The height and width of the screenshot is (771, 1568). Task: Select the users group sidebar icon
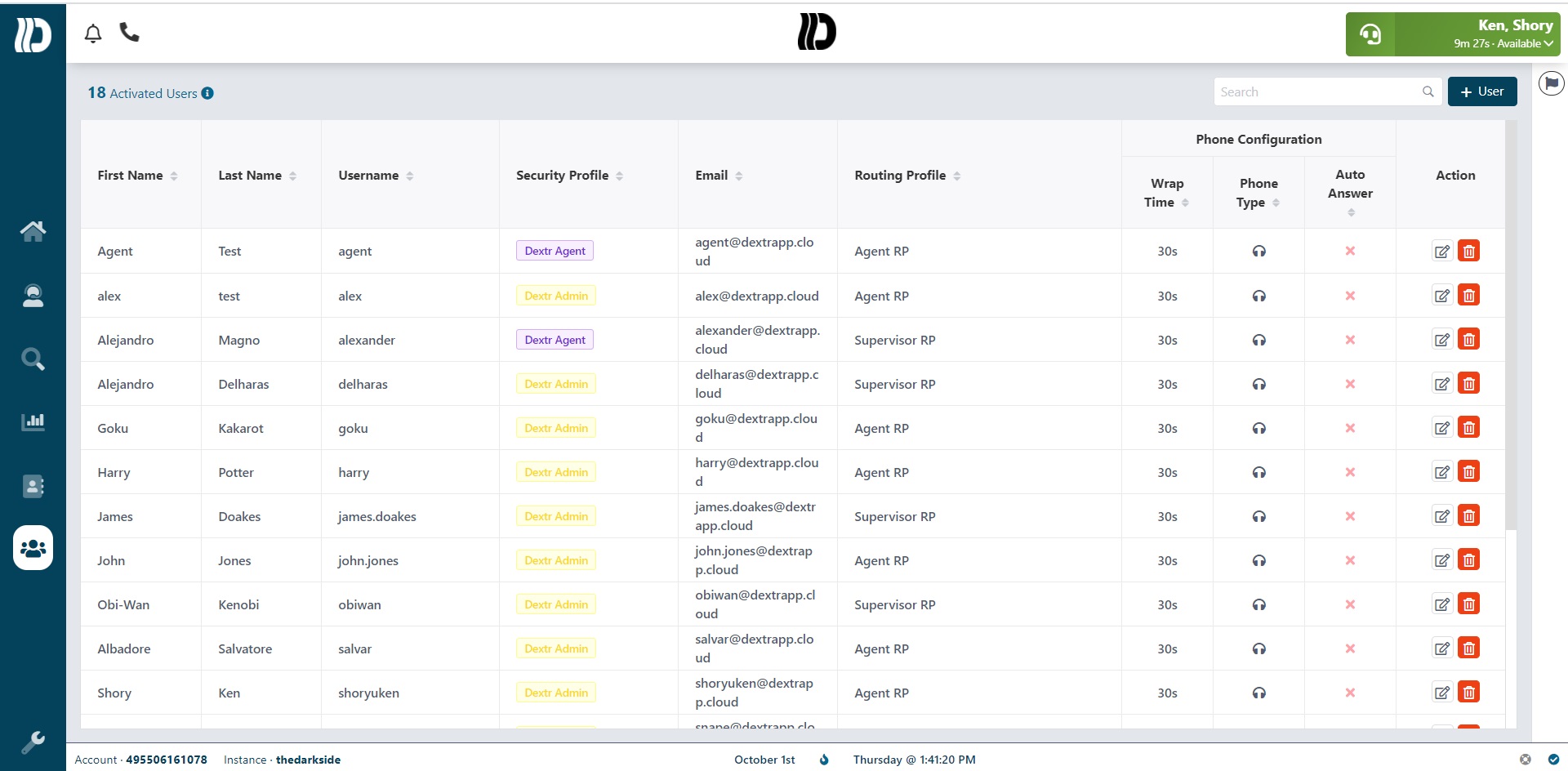[x=33, y=547]
